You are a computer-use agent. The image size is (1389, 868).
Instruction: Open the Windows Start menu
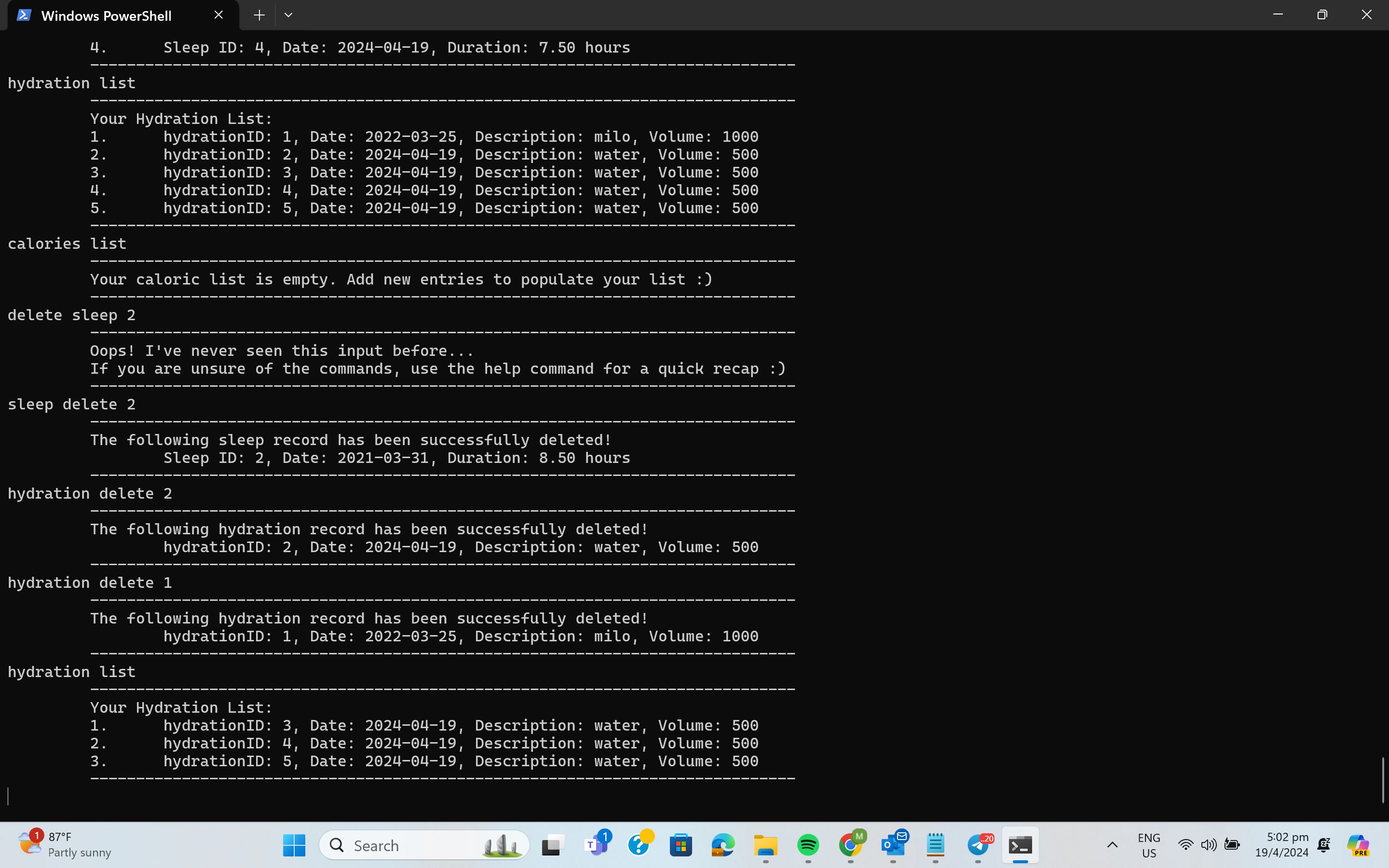coord(295,845)
